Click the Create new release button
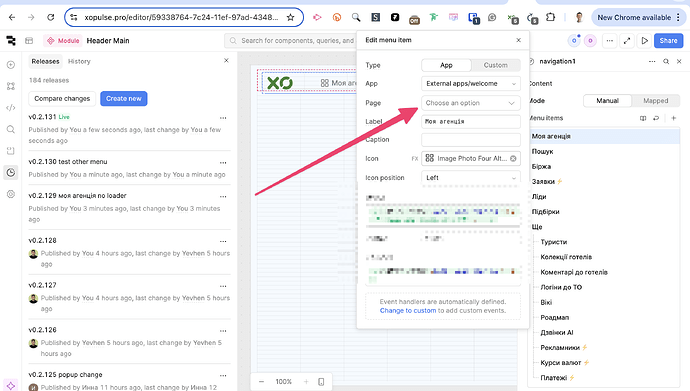Screen dimensions: 690x391 click(x=124, y=99)
